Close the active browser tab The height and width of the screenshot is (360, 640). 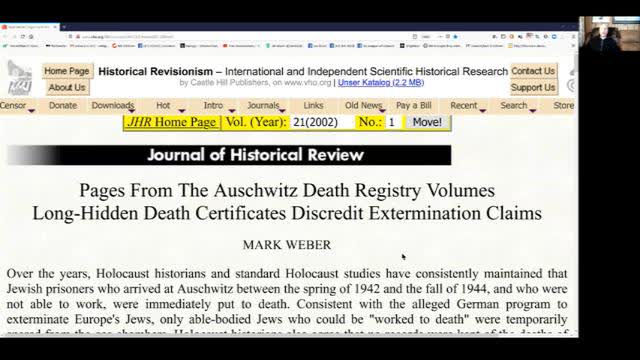pyautogui.click(x=54, y=27)
